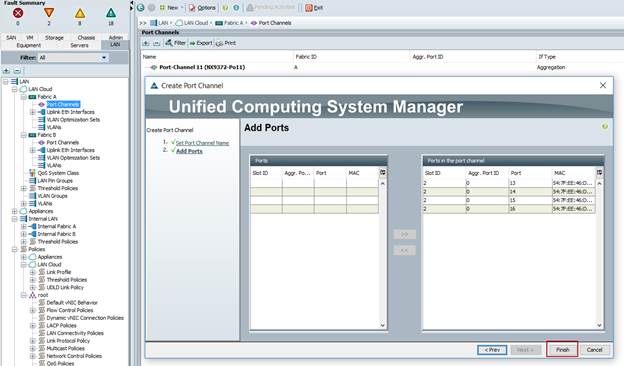Expand the Threshold Policies node under LAN Cloud
Image resolution: width=624 pixels, height=366 pixels.
coord(23,188)
